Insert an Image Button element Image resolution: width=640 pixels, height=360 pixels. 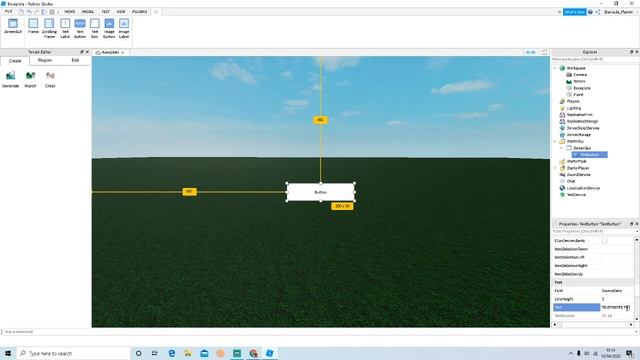tap(109, 28)
